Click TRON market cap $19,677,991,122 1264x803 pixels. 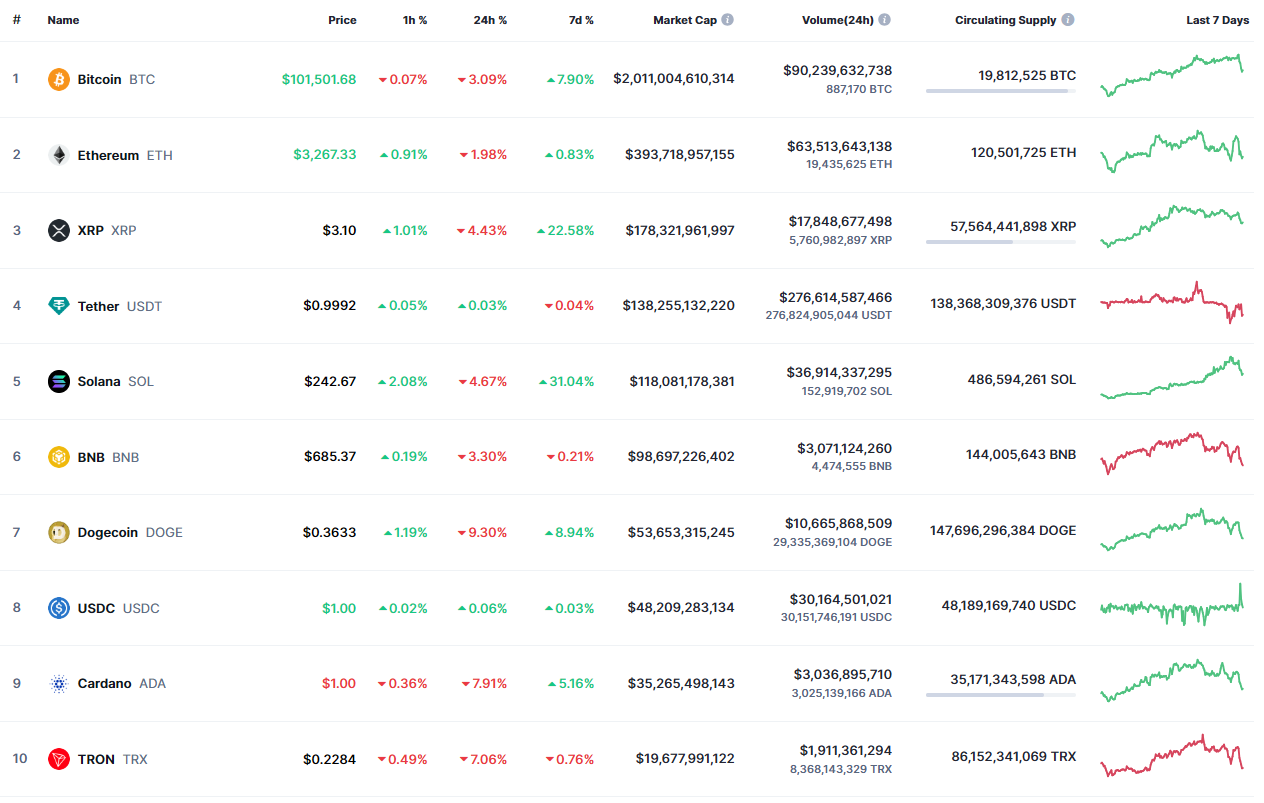[685, 759]
